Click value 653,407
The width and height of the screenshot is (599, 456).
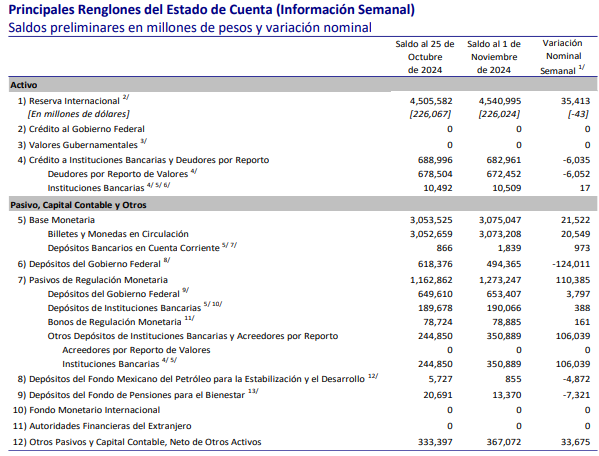coord(503,294)
